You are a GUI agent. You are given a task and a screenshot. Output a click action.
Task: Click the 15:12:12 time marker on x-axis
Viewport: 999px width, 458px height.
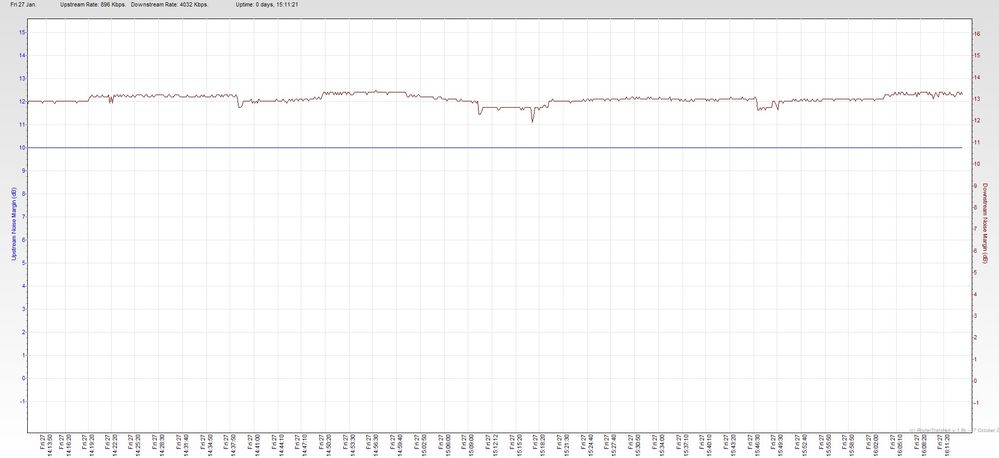(494, 445)
